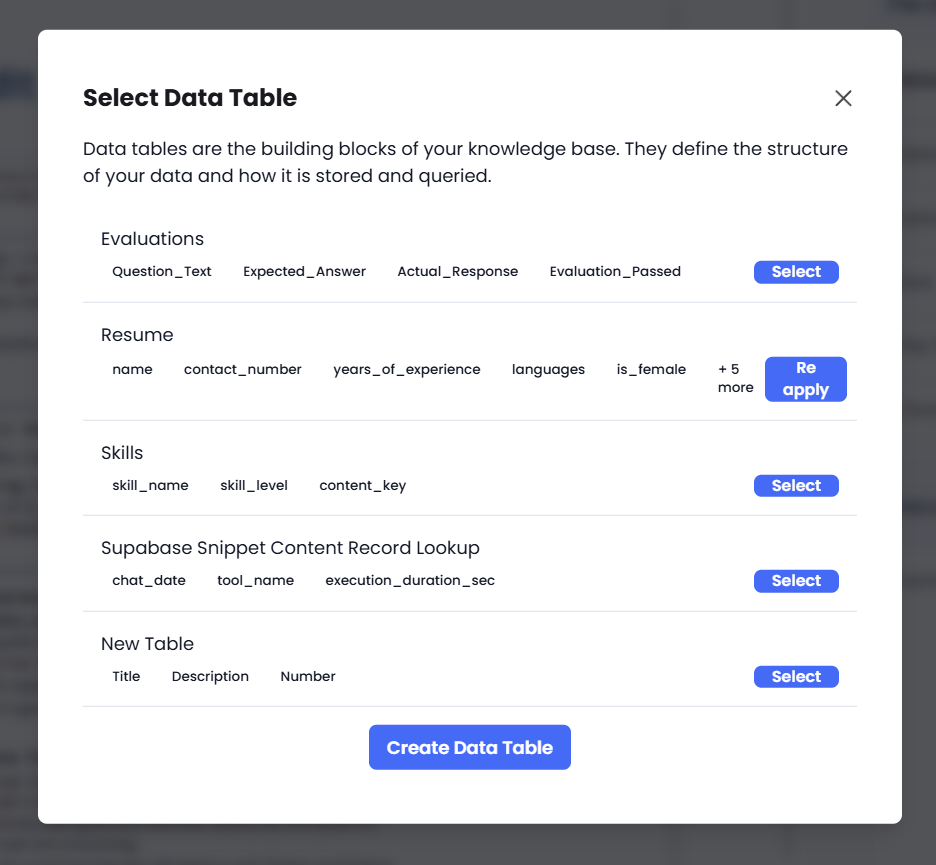The width and height of the screenshot is (936, 865).
Task: Click the Expected_Answer field chip
Action: tap(304, 271)
